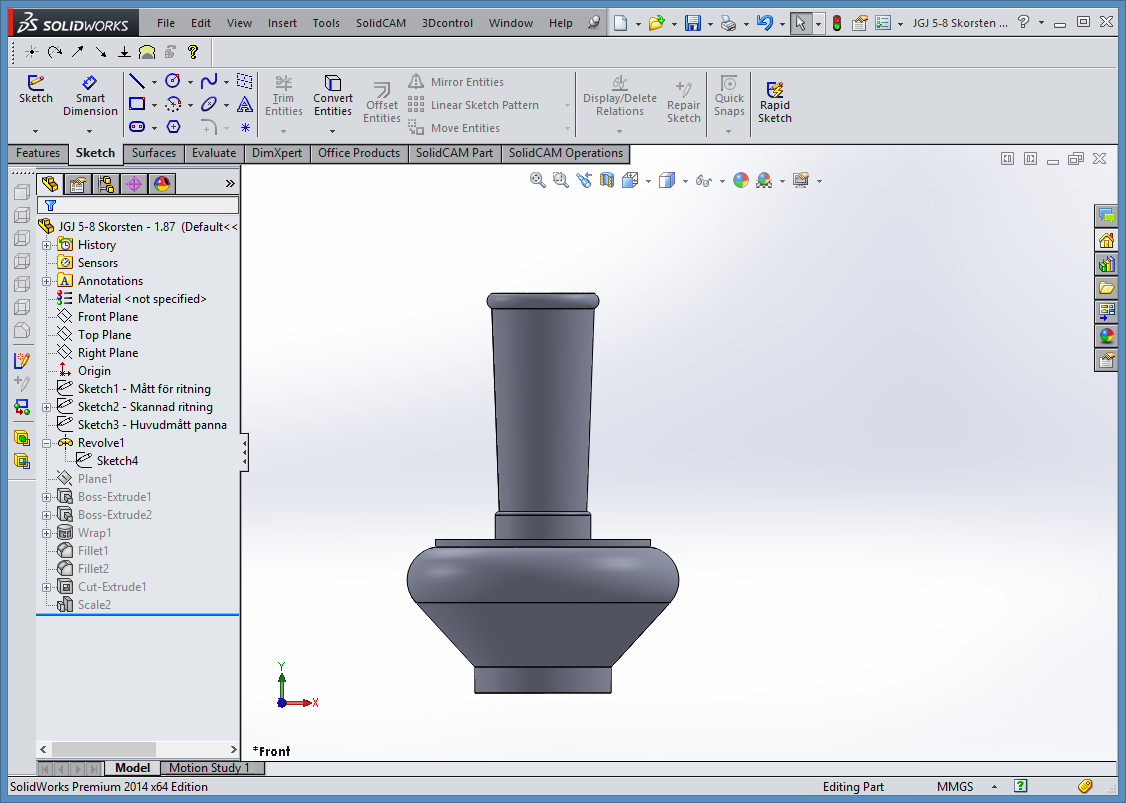The image size is (1126, 803).
Task: Select the sketch Text tool
Action: tap(245, 104)
